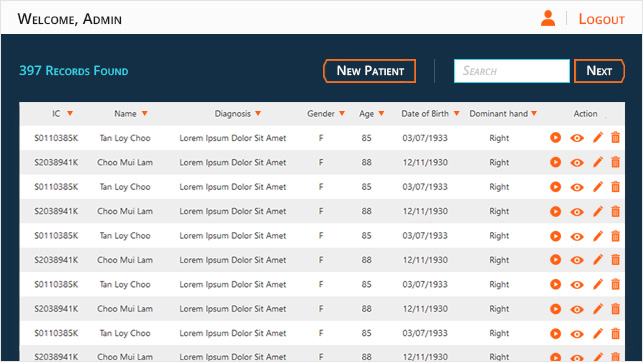Open the user profile icon beside Logout

[x=548, y=18]
